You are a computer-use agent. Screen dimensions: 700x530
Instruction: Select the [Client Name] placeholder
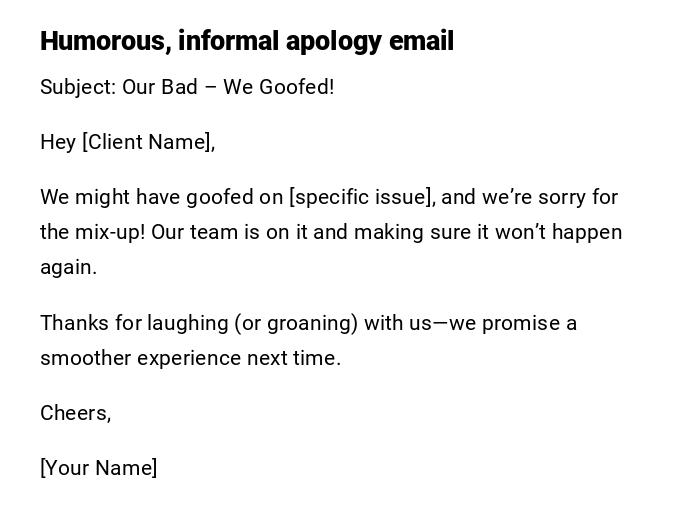pyautogui.click(x=148, y=142)
